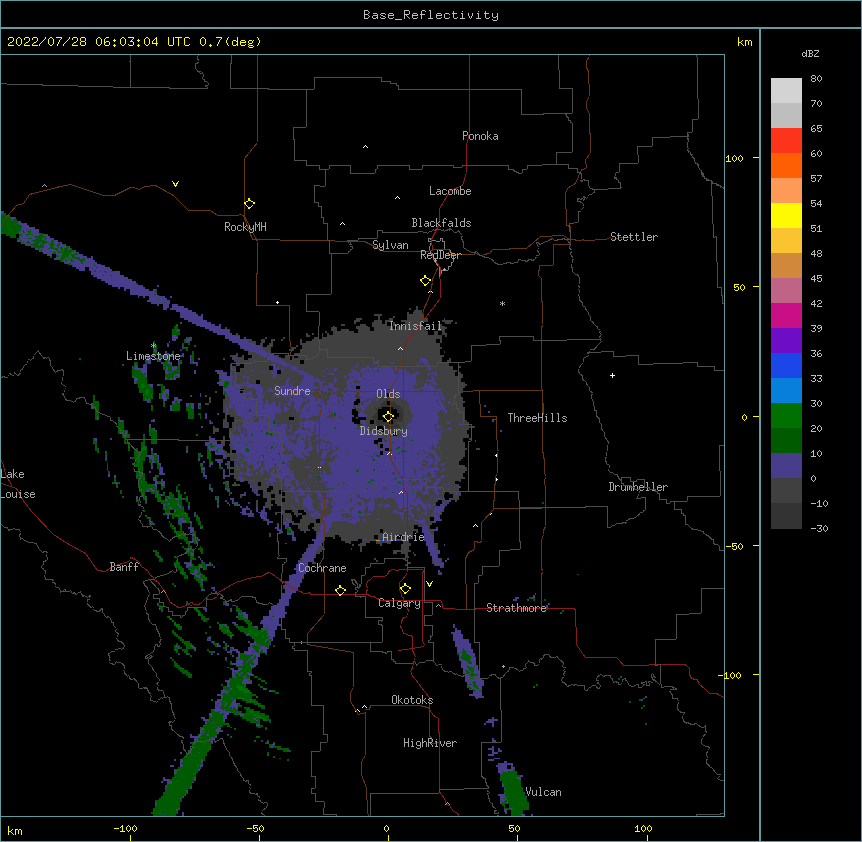
Task: Click the dBZ legend heading
Action: pos(810,53)
